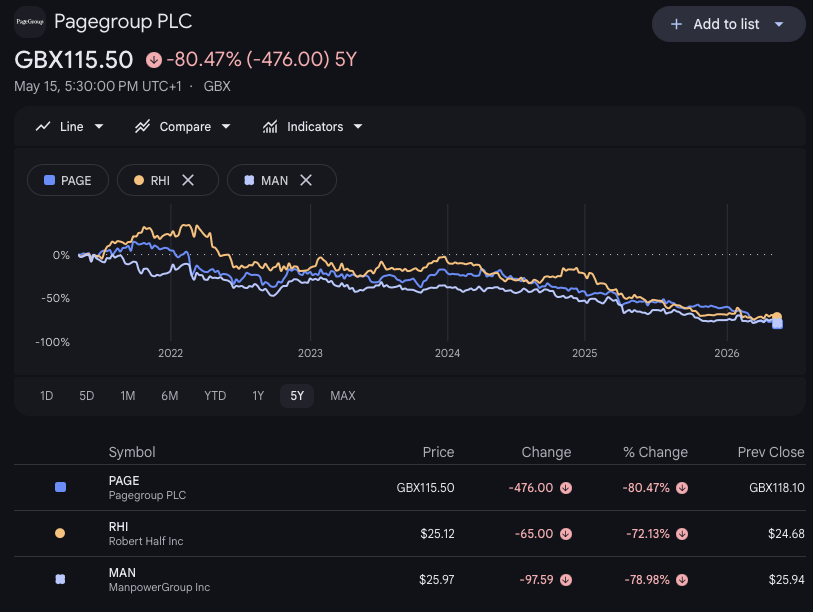The width and height of the screenshot is (813, 612).
Task: Switch chart range to 1M
Action: 128,396
